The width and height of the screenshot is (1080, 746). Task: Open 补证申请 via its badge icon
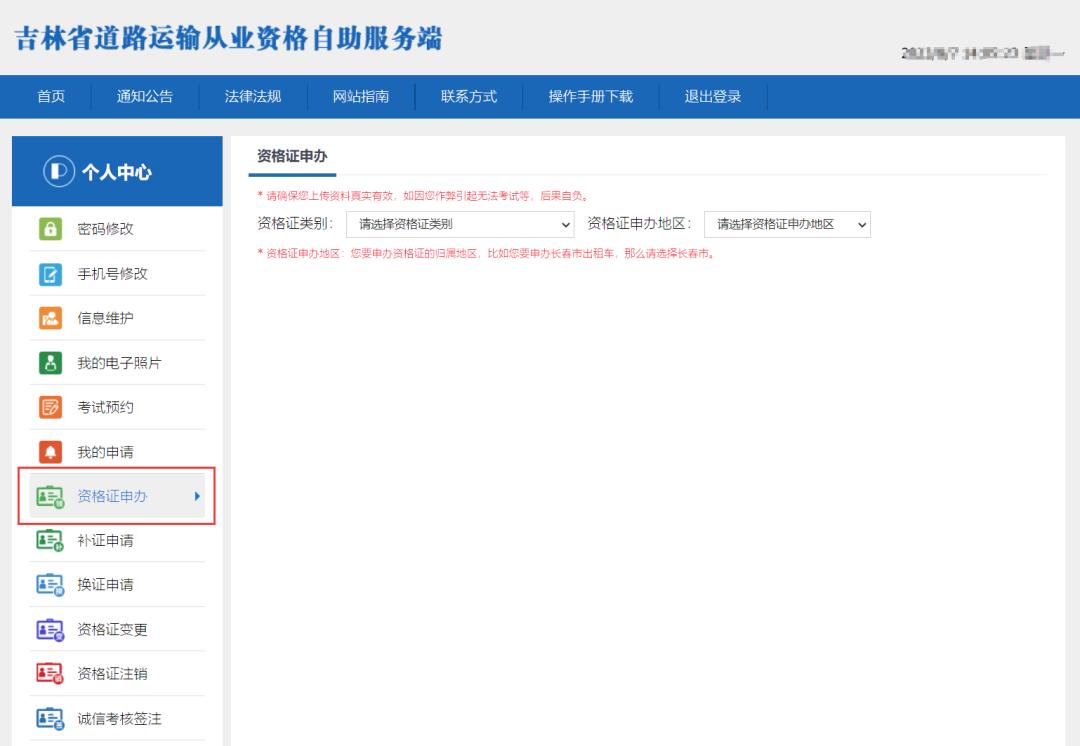click(51, 540)
